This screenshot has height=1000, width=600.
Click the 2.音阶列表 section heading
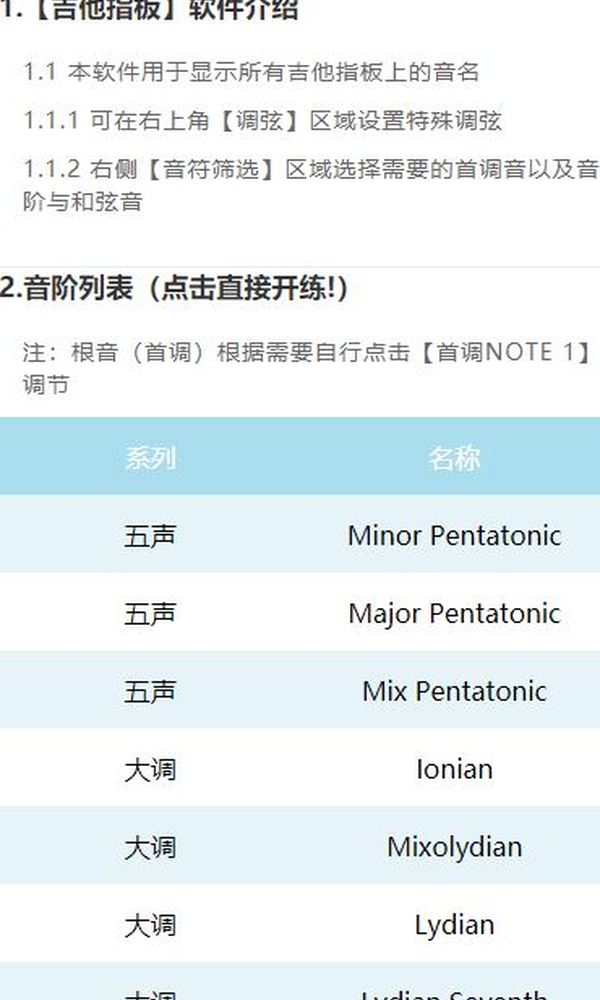[x=174, y=288]
